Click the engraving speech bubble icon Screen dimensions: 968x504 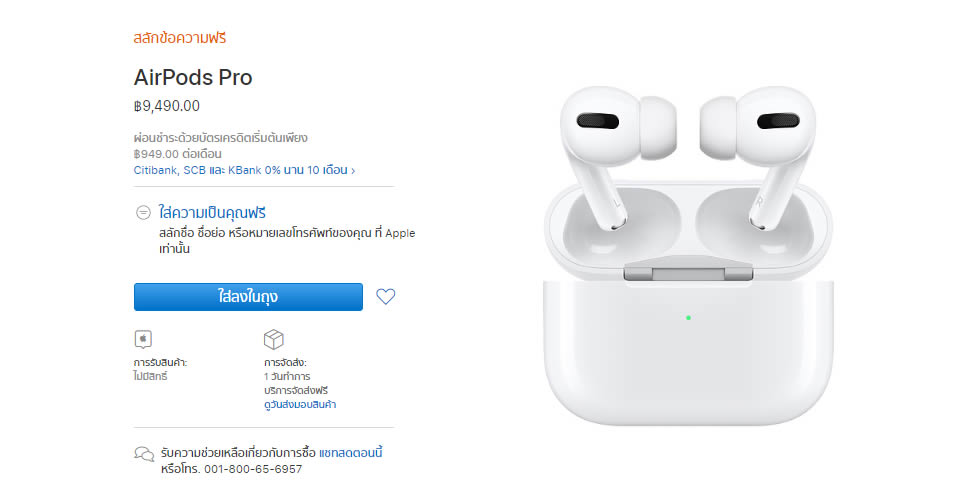[143, 212]
